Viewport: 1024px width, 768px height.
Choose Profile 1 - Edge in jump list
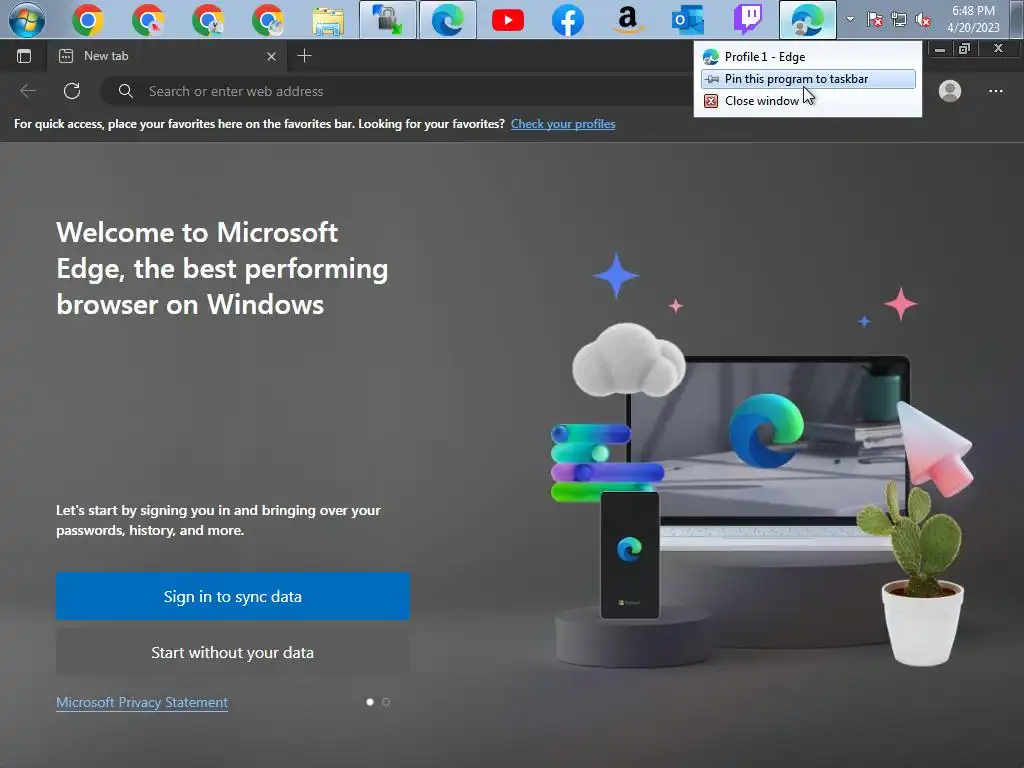pos(808,57)
